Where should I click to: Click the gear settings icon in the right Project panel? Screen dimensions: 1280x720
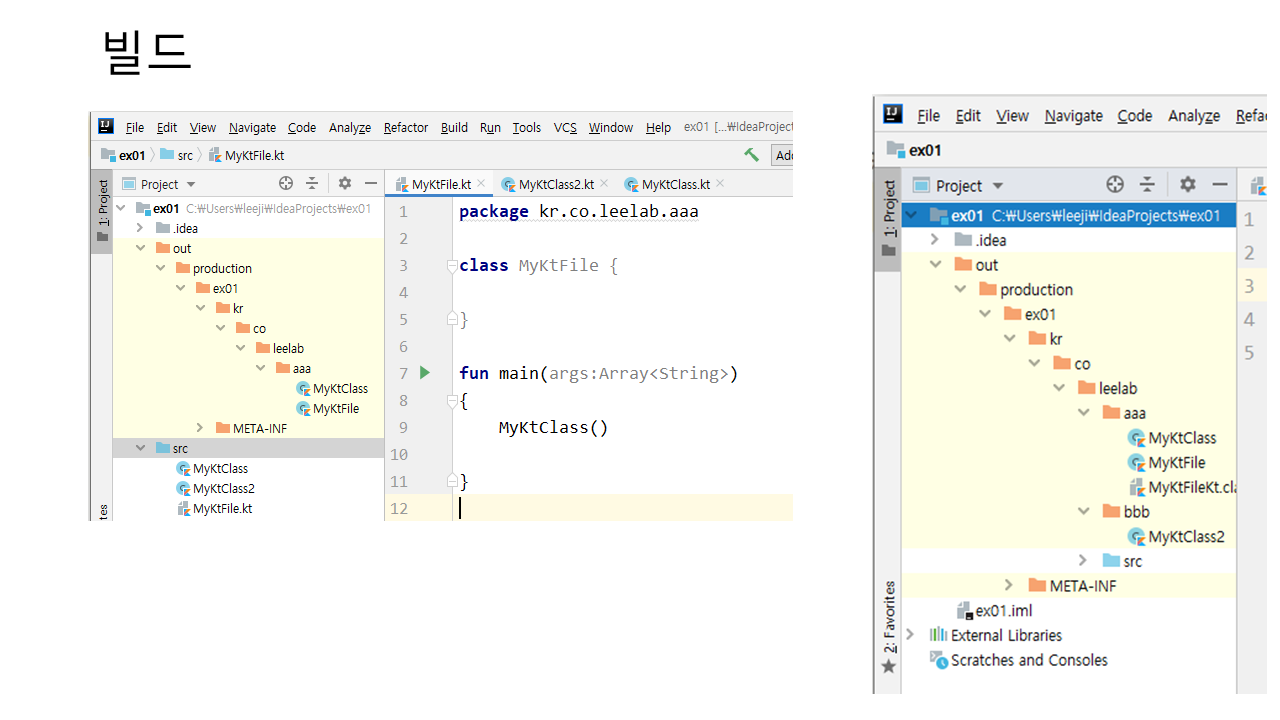(1188, 184)
